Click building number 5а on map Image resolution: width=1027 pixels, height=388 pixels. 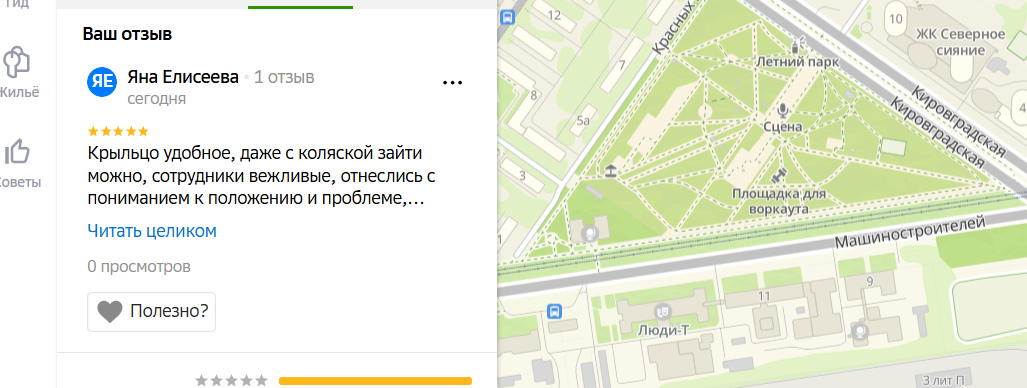(x=584, y=121)
